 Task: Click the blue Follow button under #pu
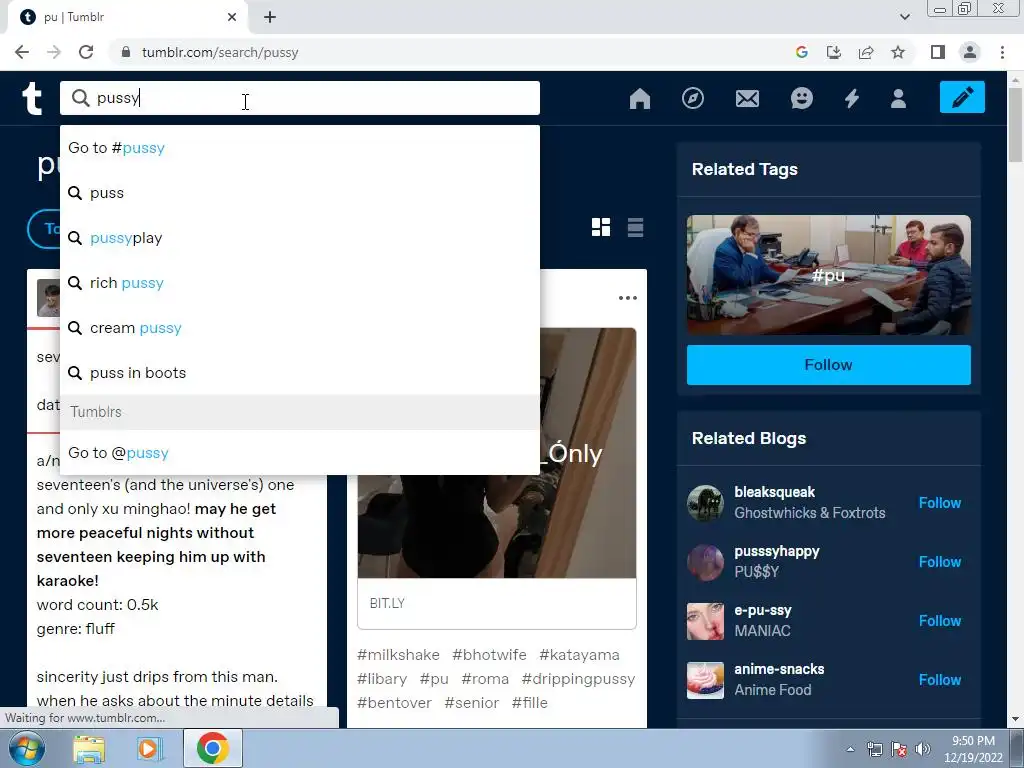coord(829,364)
